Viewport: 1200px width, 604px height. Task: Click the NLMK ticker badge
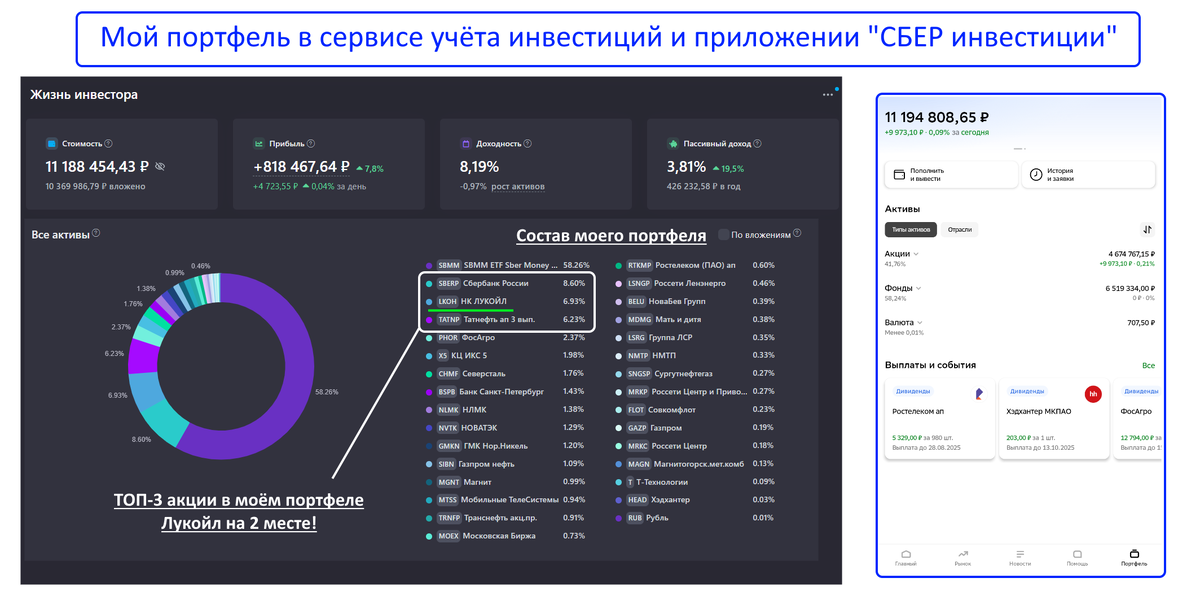coord(448,410)
